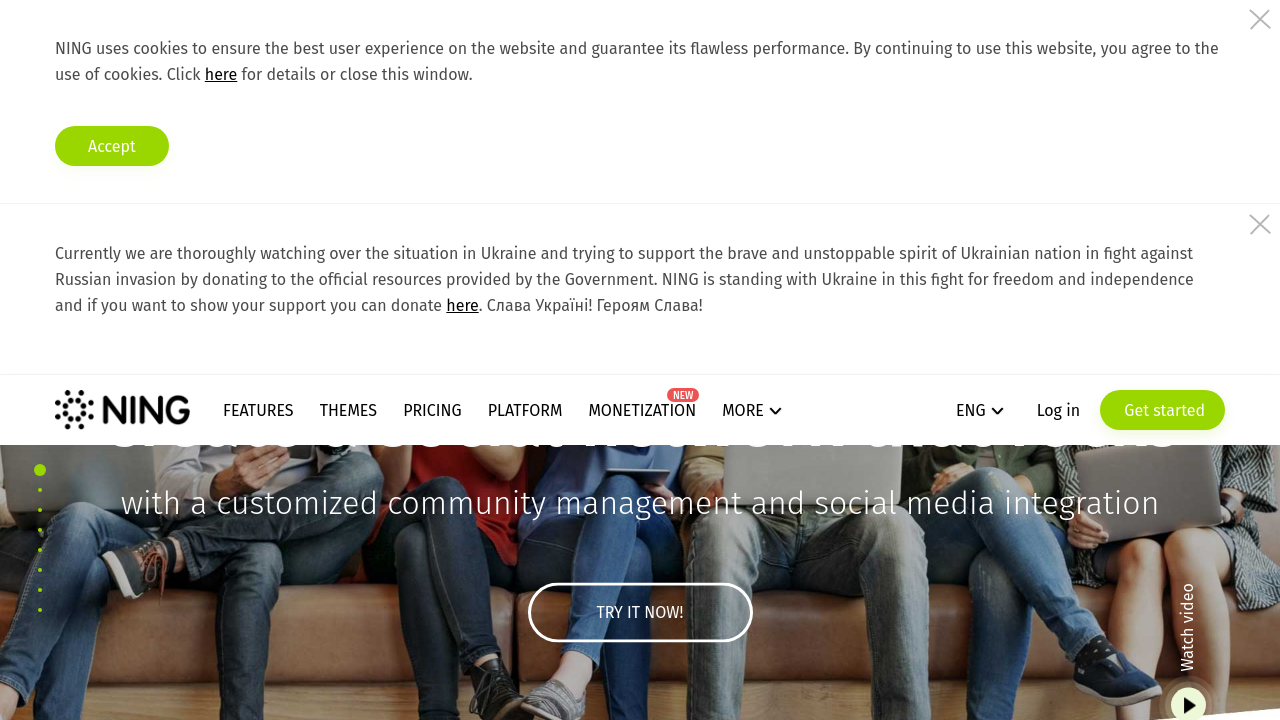Select the last slide indicator dot
Image resolution: width=1280 pixels, height=720 pixels.
coord(40,610)
